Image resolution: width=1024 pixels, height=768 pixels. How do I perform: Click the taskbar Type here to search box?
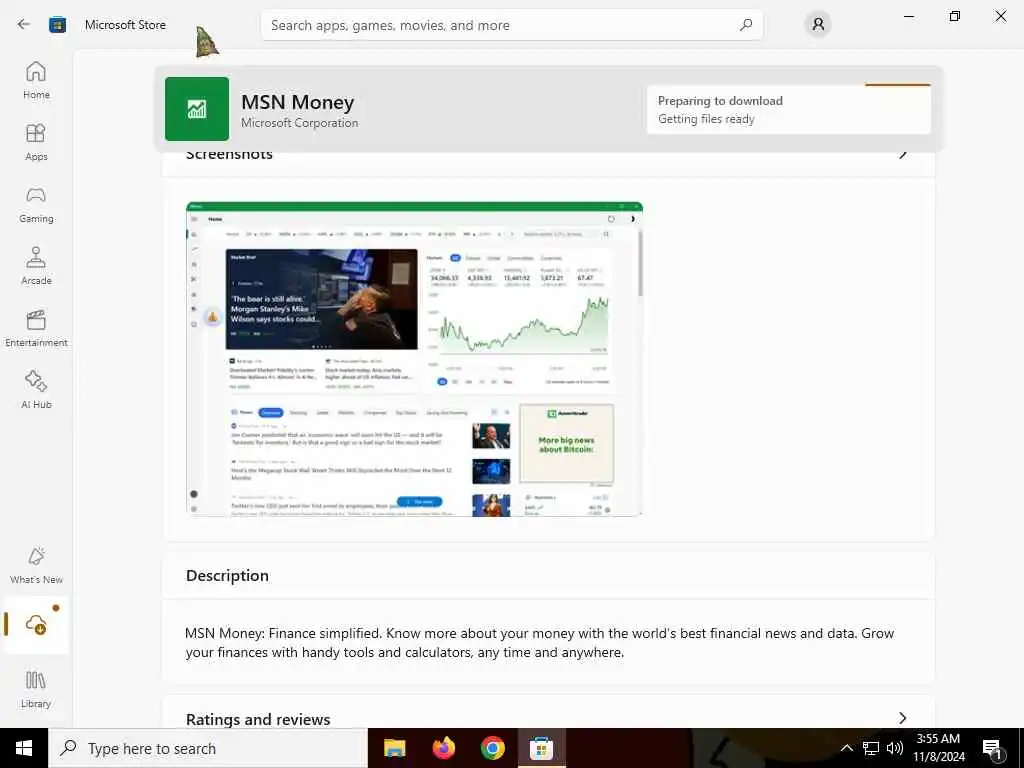point(208,748)
